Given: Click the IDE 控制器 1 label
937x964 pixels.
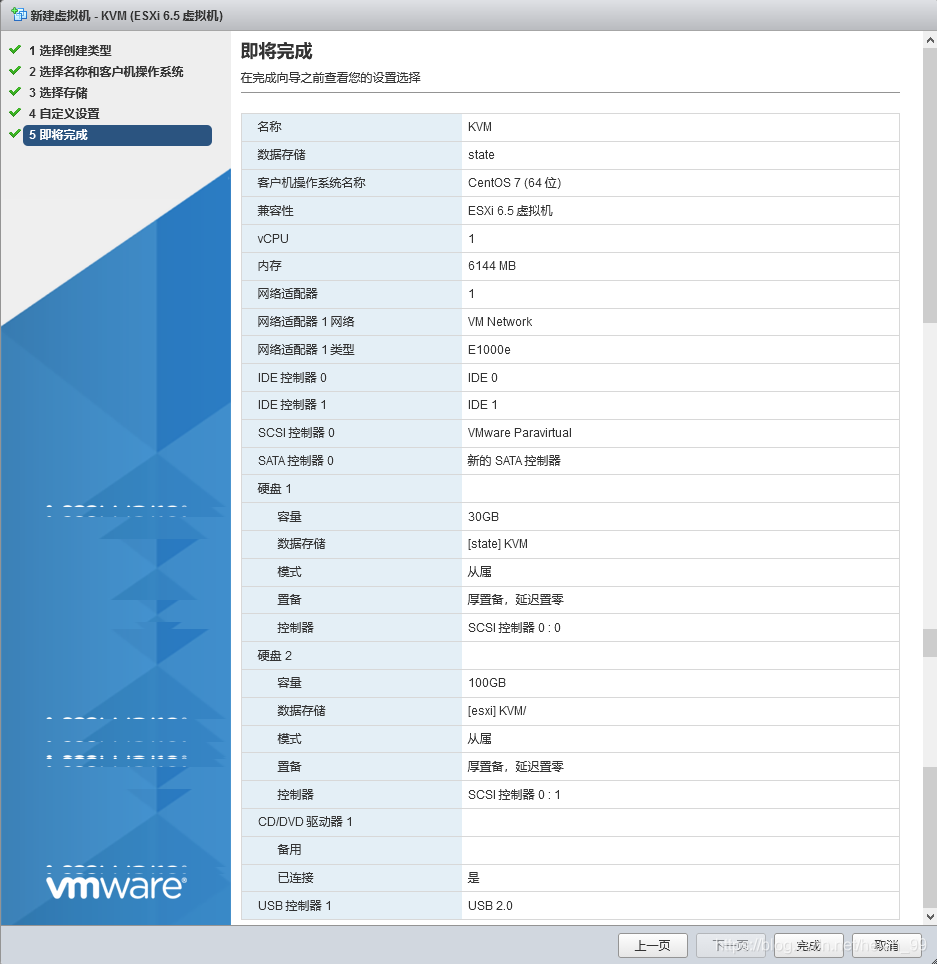Looking at the screenshot, I should click(x=292, y=405).
